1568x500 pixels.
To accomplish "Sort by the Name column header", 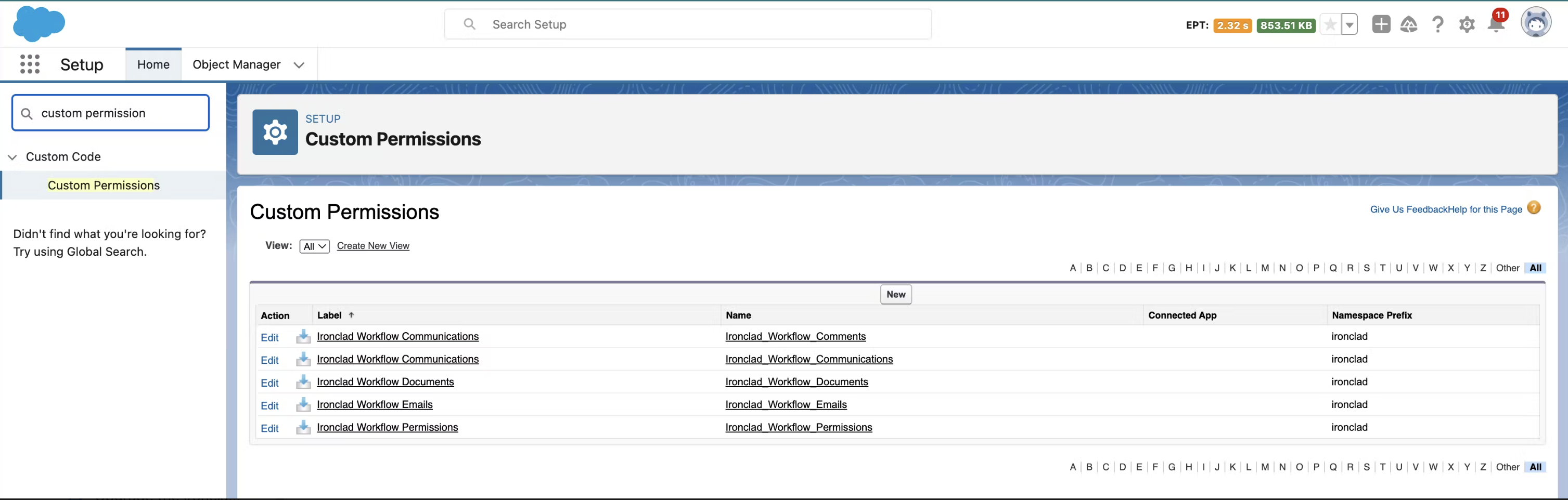I will pos(738,315).
